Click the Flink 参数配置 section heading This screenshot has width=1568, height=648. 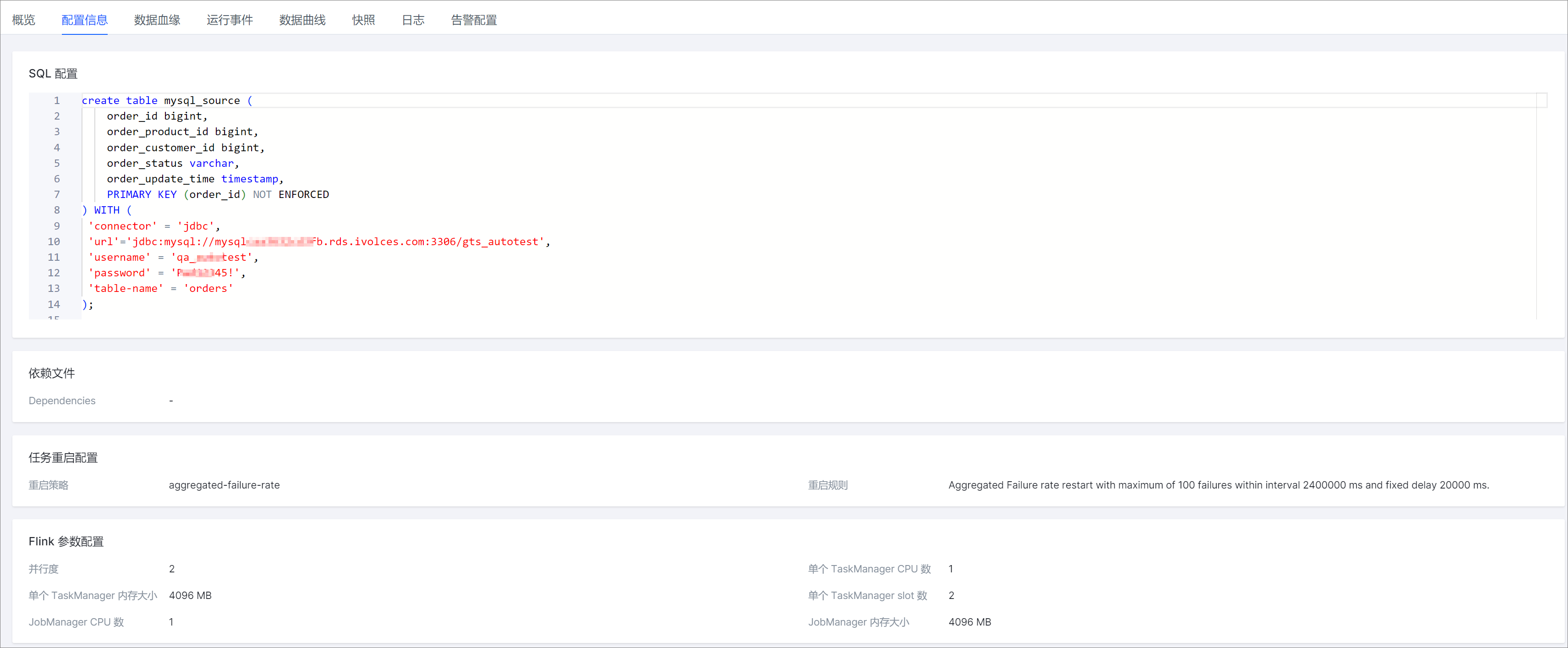click(66, 541)
